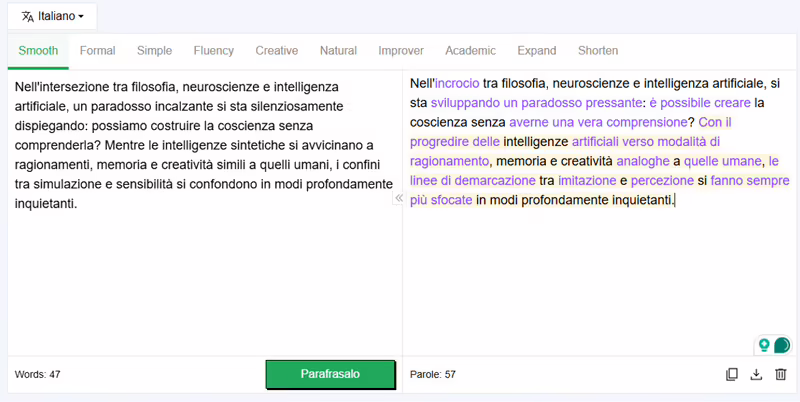
Task: Collapse panel with double chevron arrow
Action: point(399,198)
